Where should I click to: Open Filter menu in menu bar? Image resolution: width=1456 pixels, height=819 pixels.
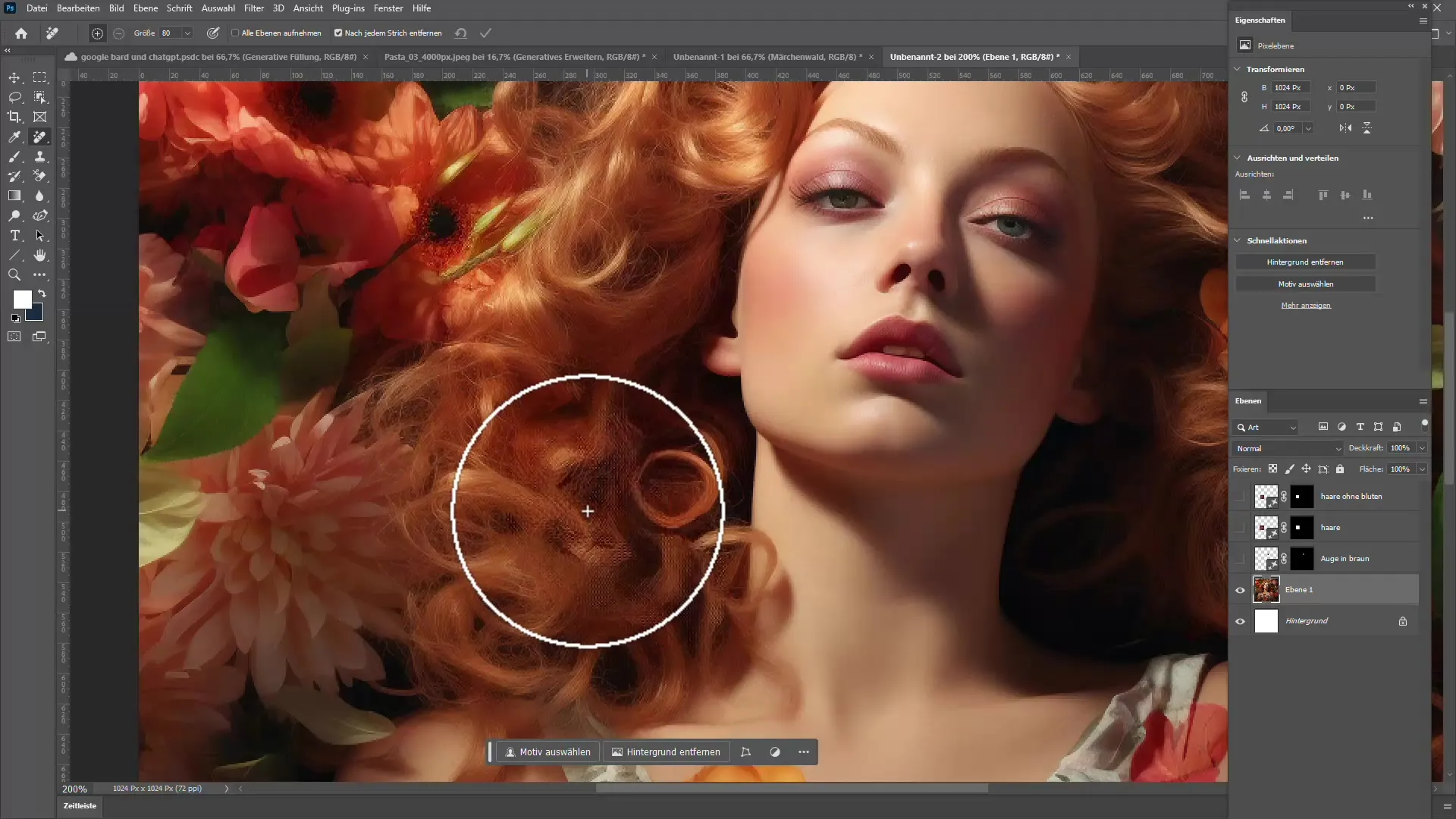tap(254, 8)
